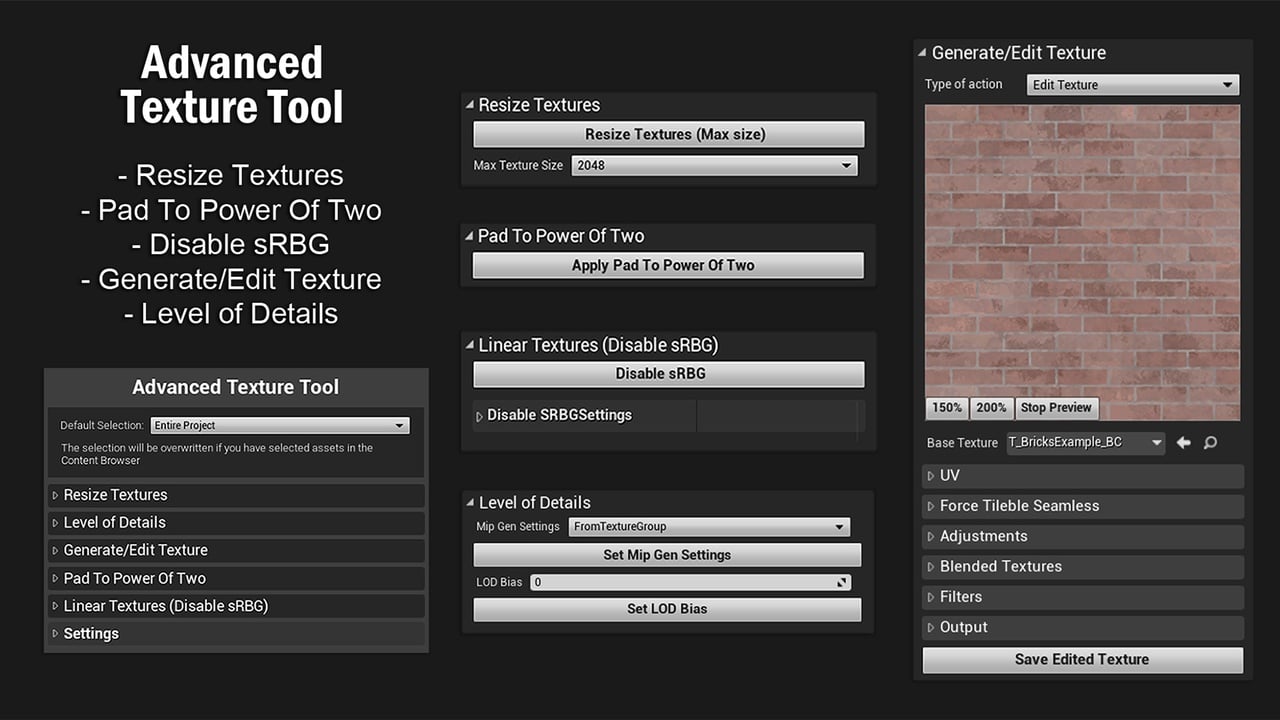Click the back arrow beside Base Texture selector
This screenshot has width=1280, height=720.
(1184, 442)
